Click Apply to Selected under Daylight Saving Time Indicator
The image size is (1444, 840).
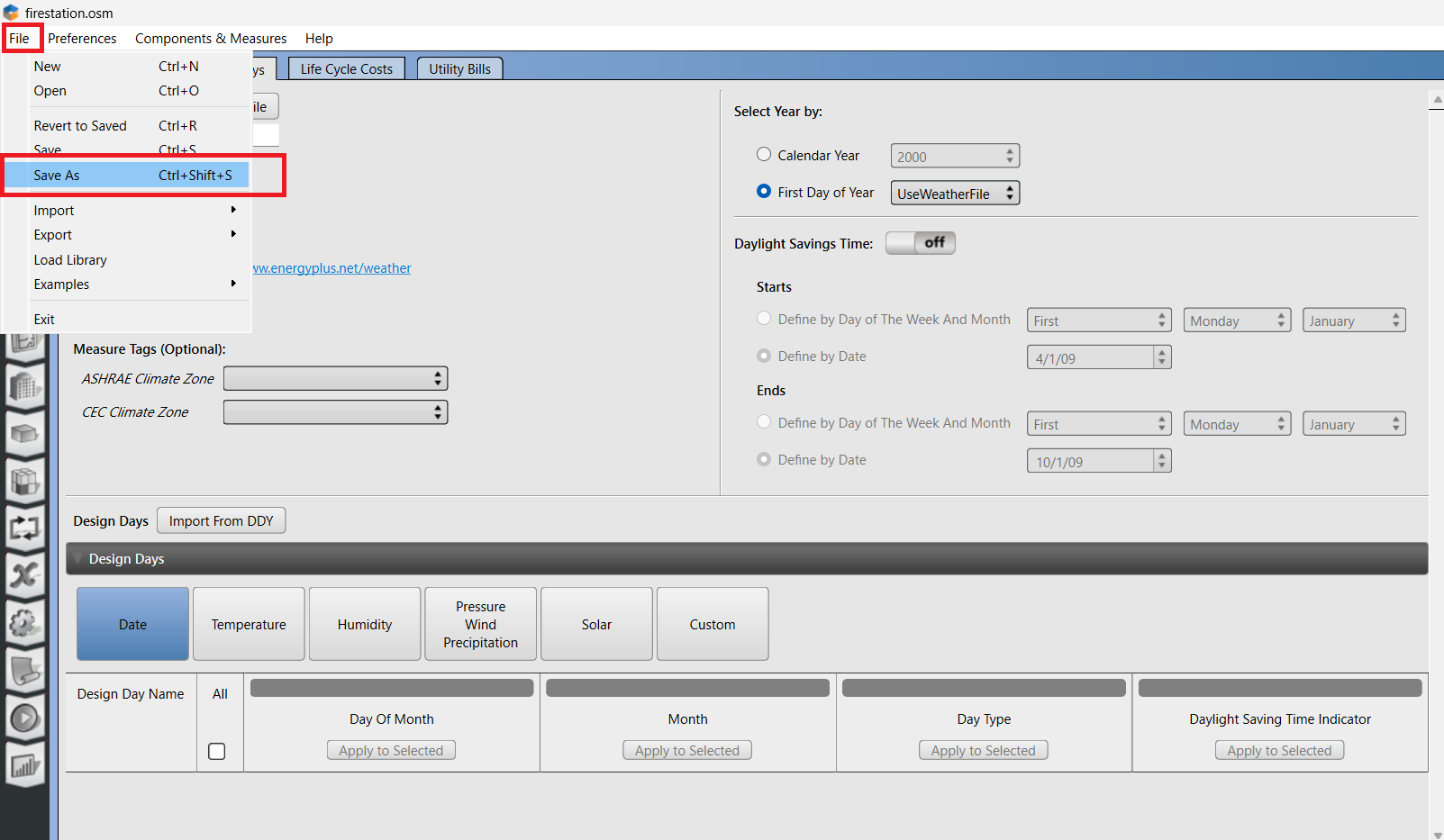coord(1280,751)
